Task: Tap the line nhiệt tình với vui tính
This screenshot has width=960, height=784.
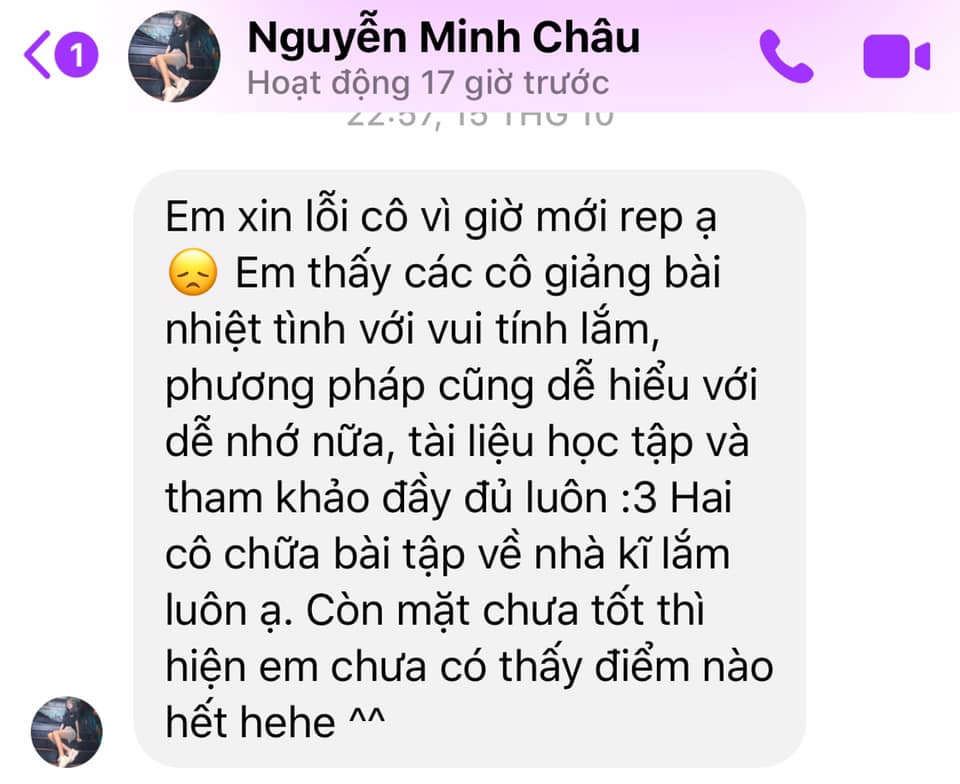Action: (x=413, y=330)
